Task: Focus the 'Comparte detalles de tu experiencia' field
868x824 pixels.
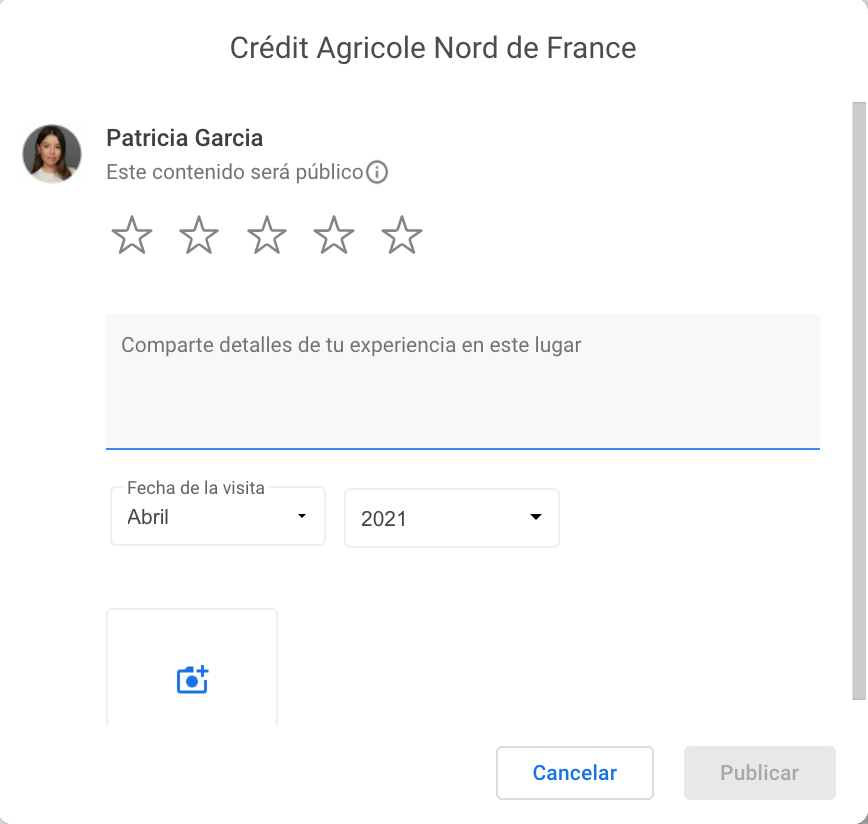Action: click(x=463, y=381)
